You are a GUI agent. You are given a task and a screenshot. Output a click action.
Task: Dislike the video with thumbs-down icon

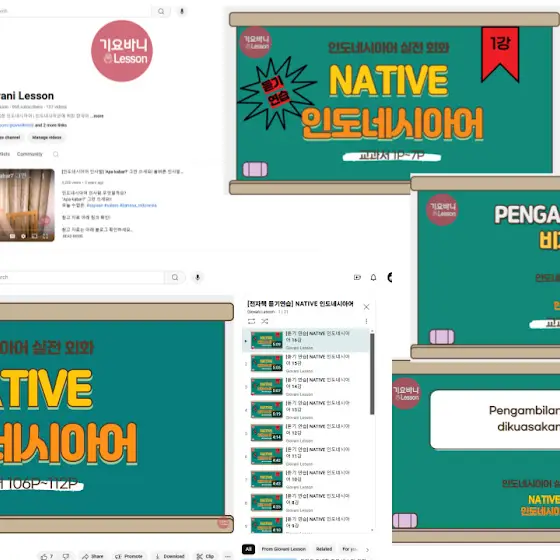(66, 556)
